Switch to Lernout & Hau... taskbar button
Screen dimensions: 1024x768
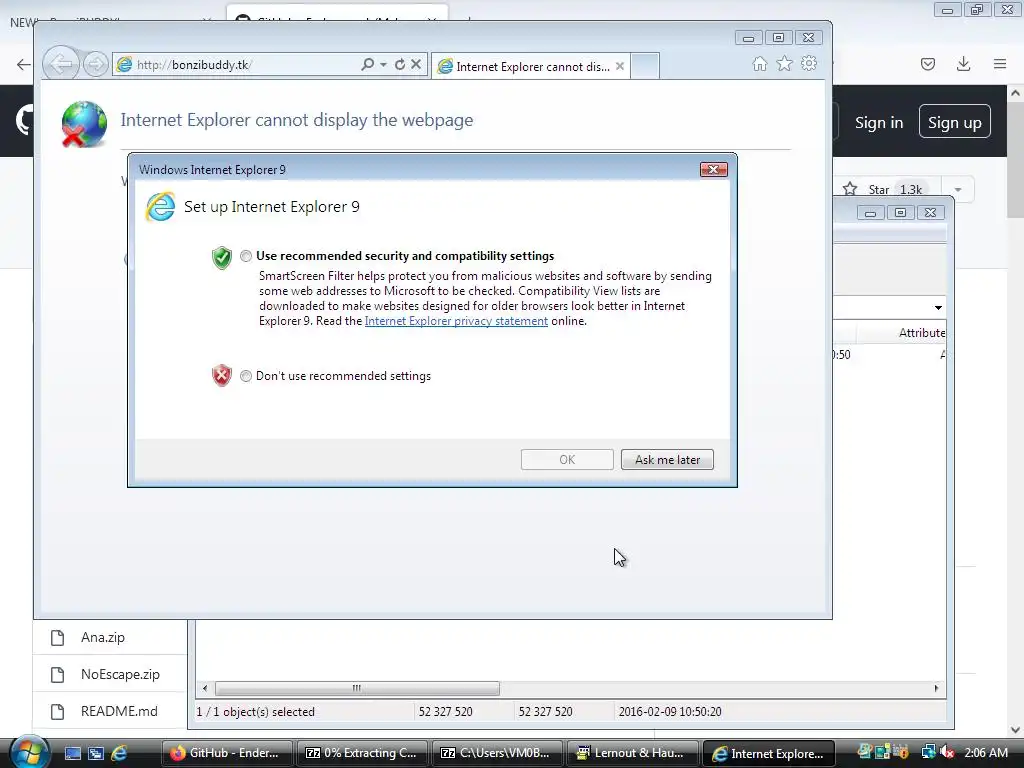click(632, 753)
